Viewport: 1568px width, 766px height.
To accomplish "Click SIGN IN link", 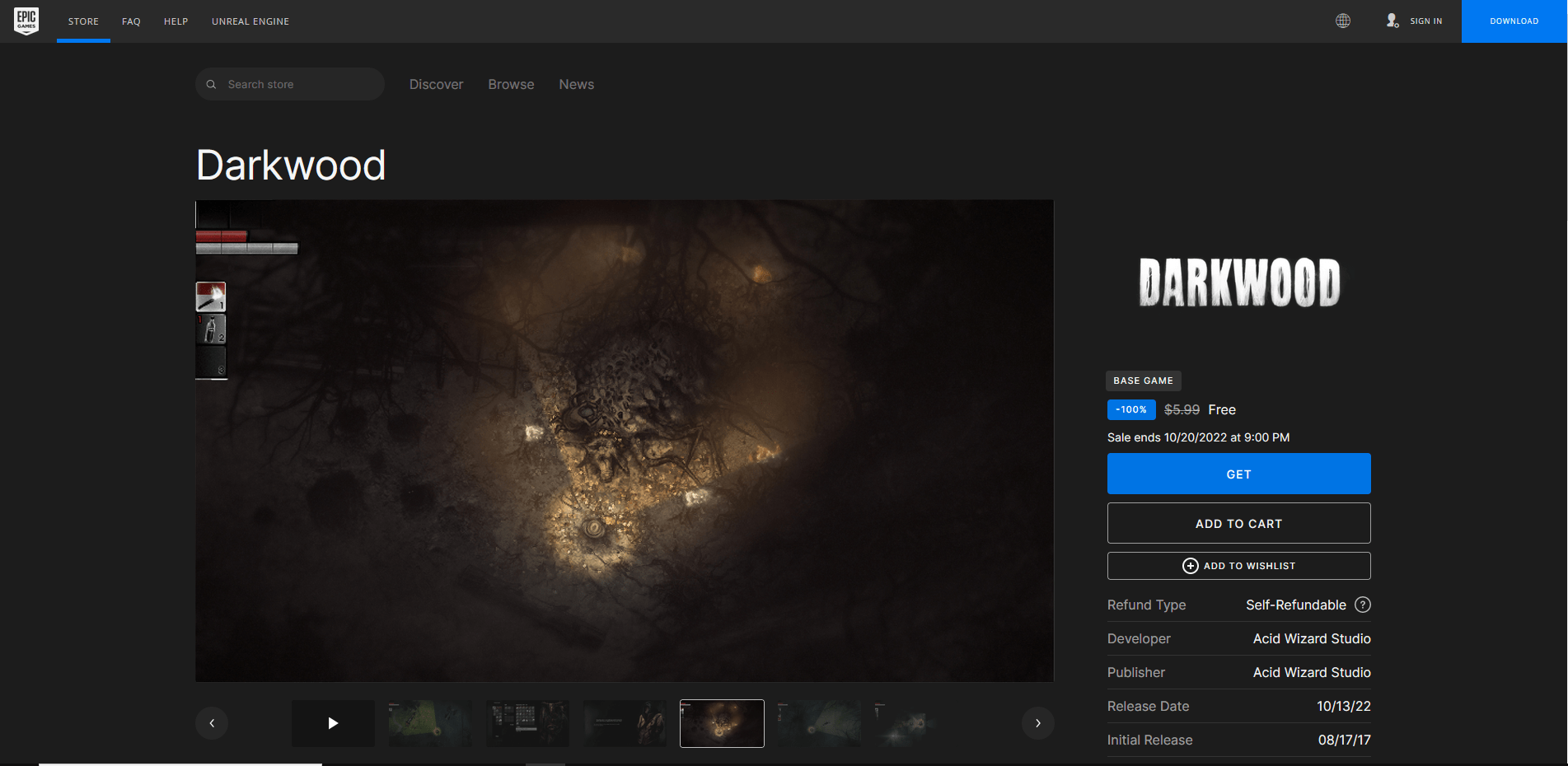I will [1425, 21].
